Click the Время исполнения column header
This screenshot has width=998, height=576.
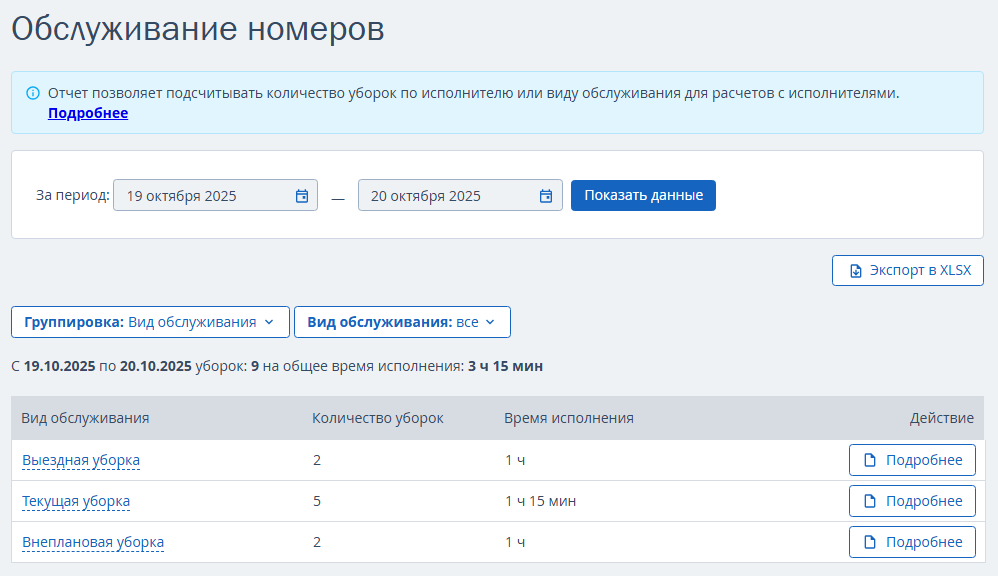pos(569,418)
